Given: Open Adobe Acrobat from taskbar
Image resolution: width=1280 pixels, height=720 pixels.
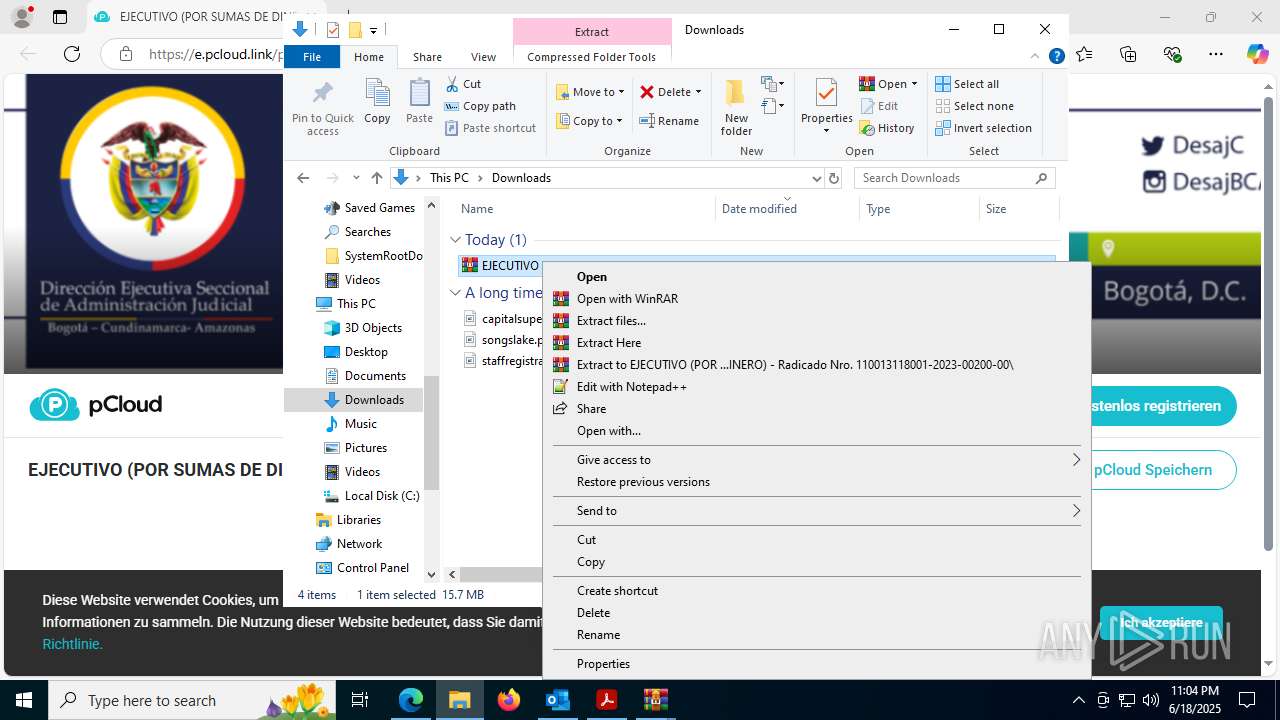Looking at the screenshot, I should pyautogui.click(x=607, y=700).
